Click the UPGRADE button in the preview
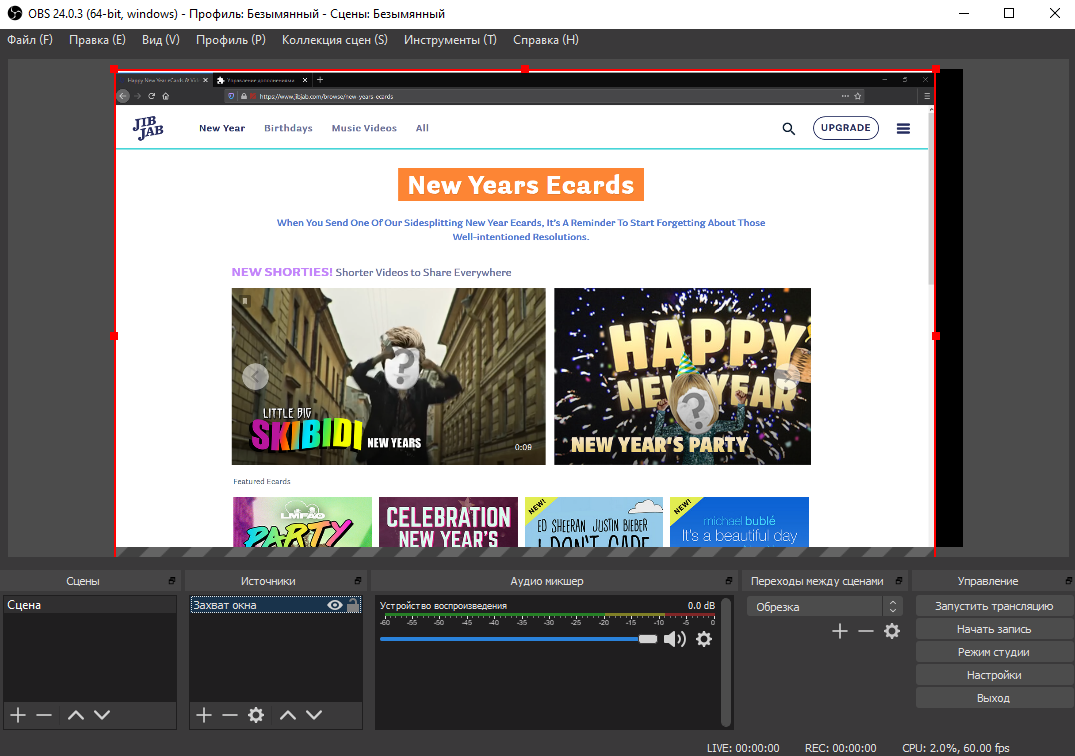The width and height of the screenshot is (1075, 756). tap(845, 128)
